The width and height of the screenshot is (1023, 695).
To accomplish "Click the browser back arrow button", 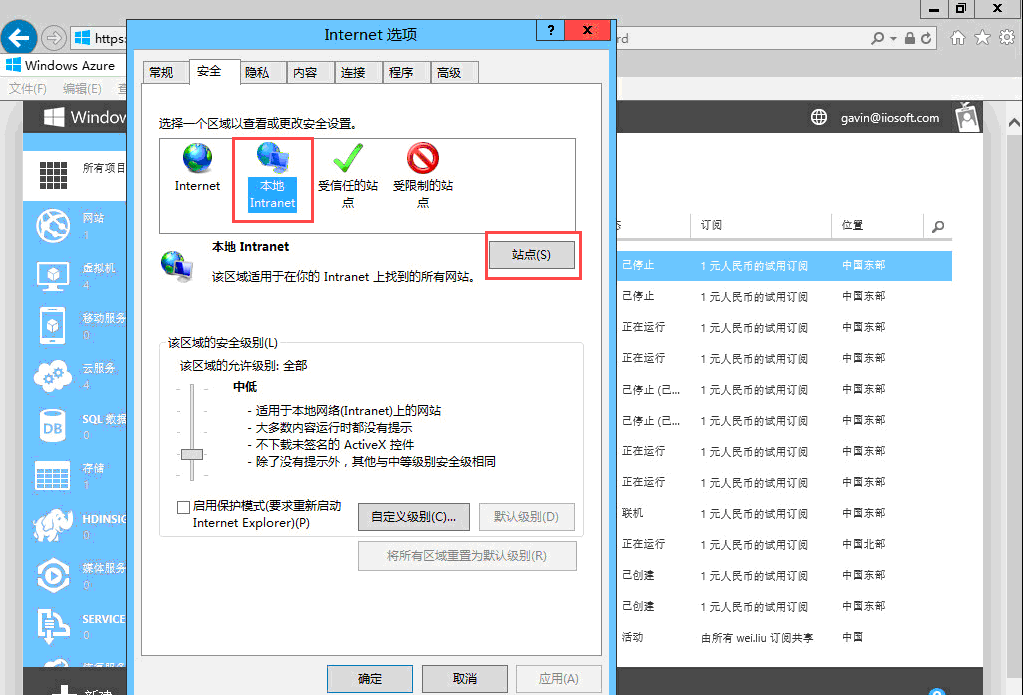I will coord(19,37).
